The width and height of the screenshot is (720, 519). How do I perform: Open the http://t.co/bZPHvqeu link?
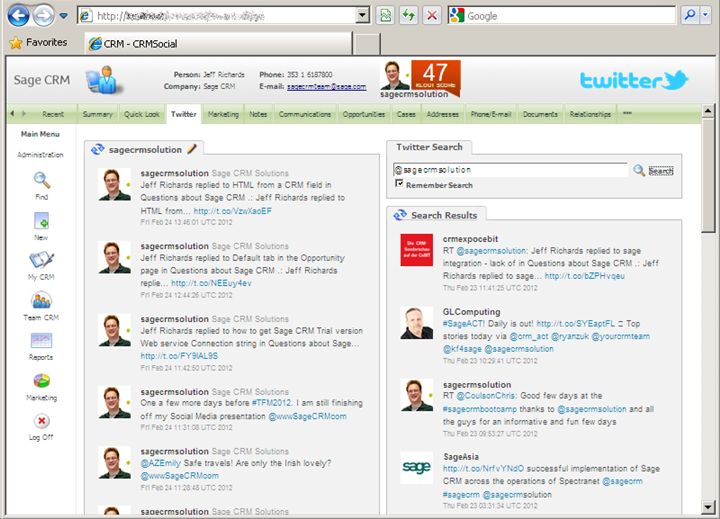pos(585,276)
